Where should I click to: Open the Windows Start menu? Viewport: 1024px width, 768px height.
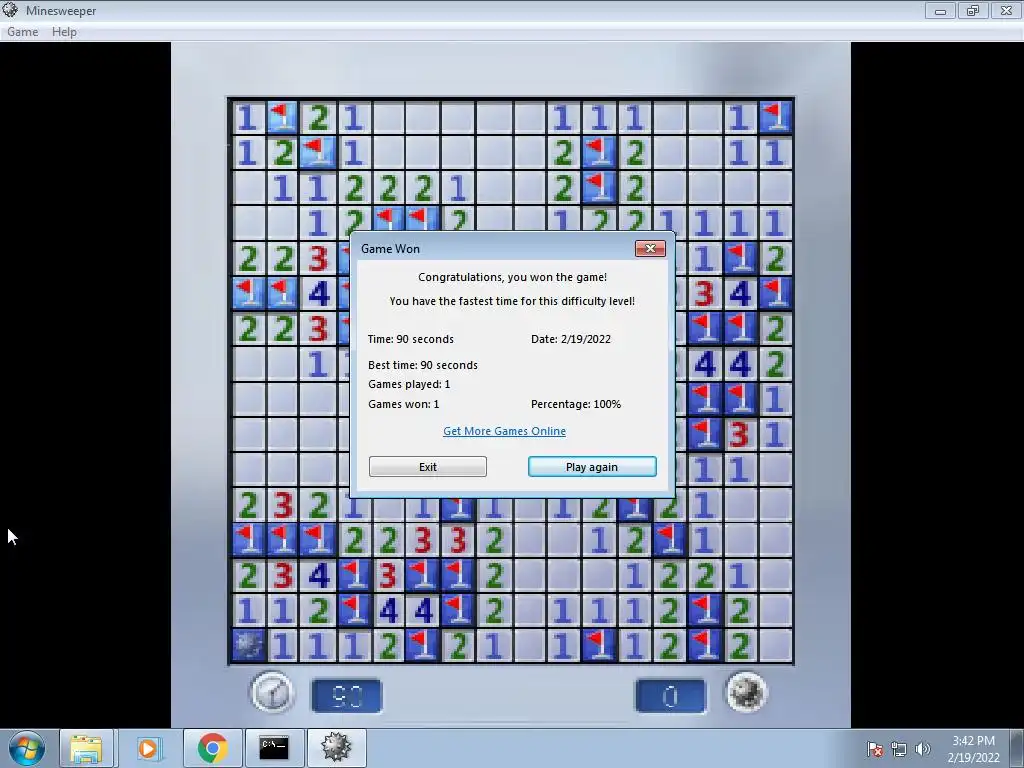pyautogui.click(x=27, y=748)
